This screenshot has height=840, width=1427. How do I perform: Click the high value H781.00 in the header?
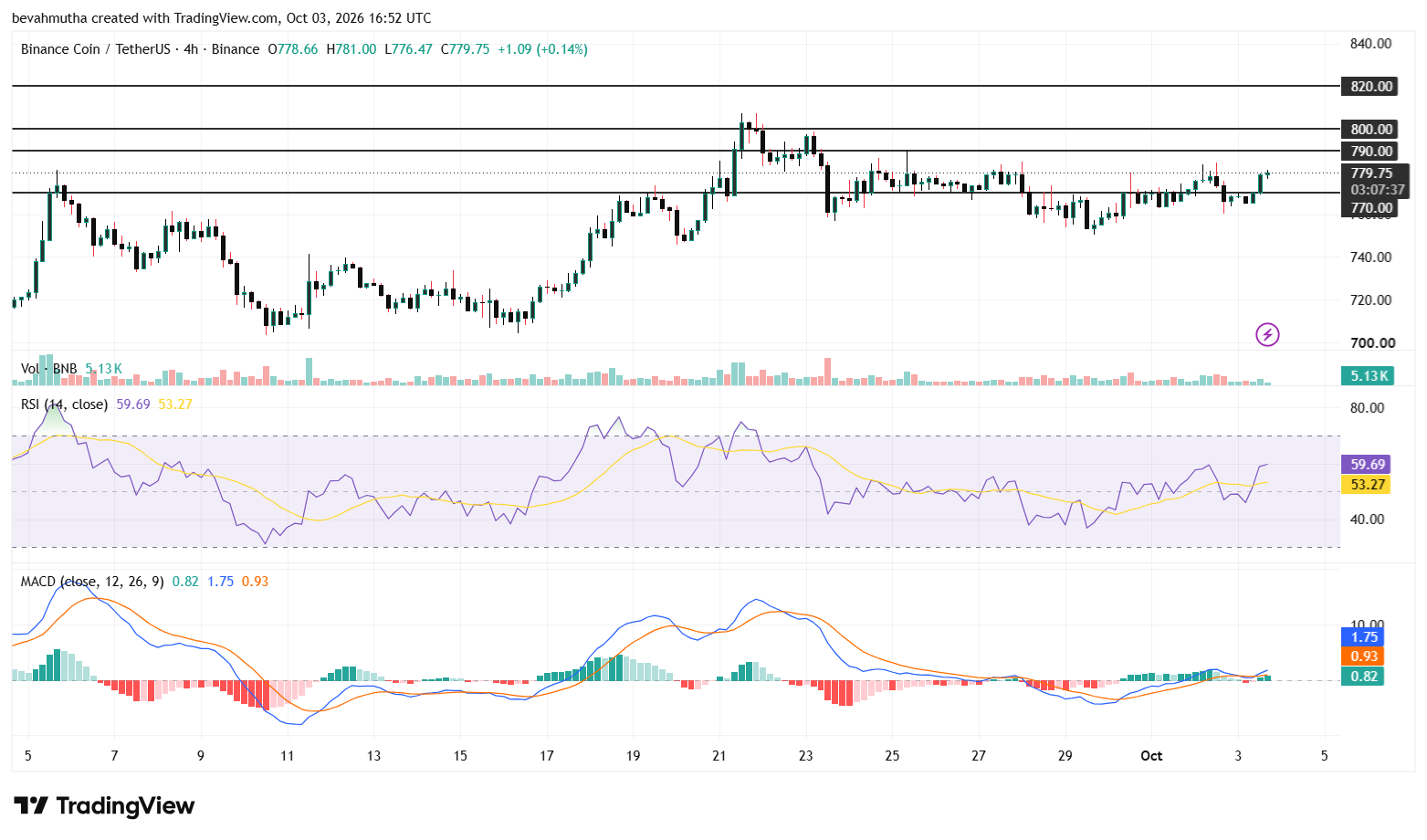click(352, 49)
